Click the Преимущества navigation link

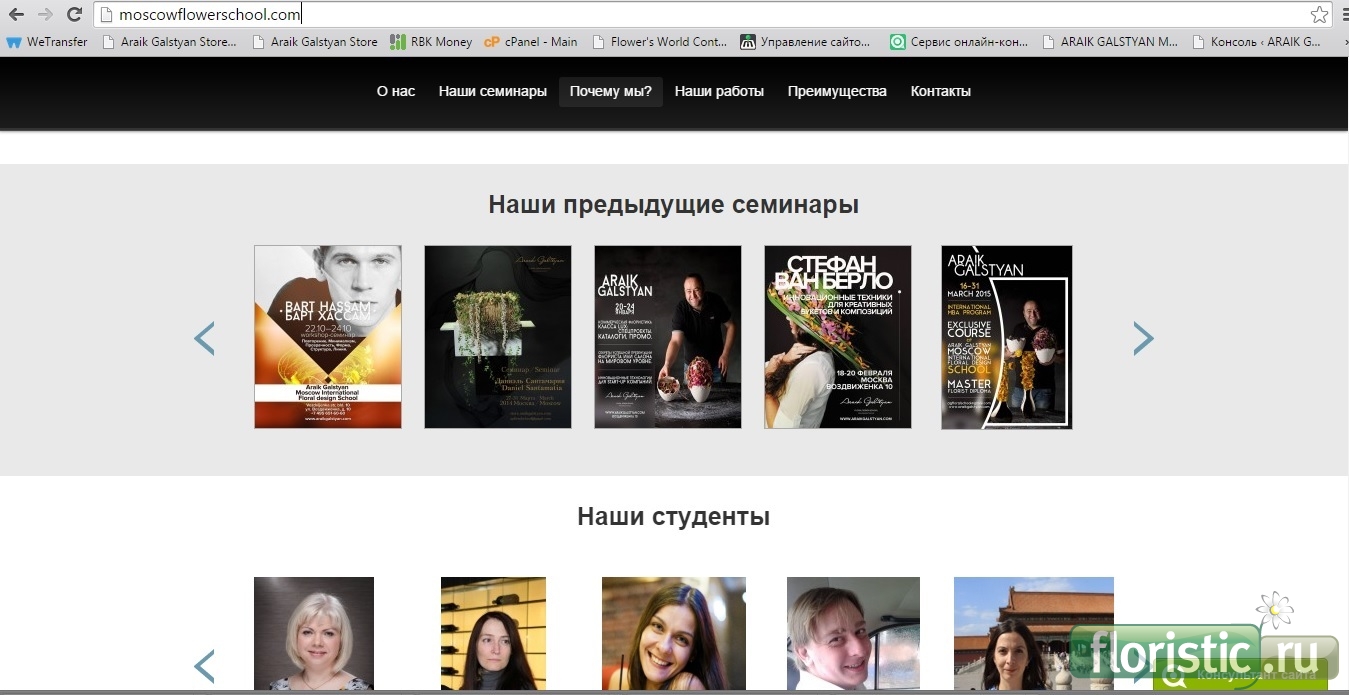click(x=837, y=91)
